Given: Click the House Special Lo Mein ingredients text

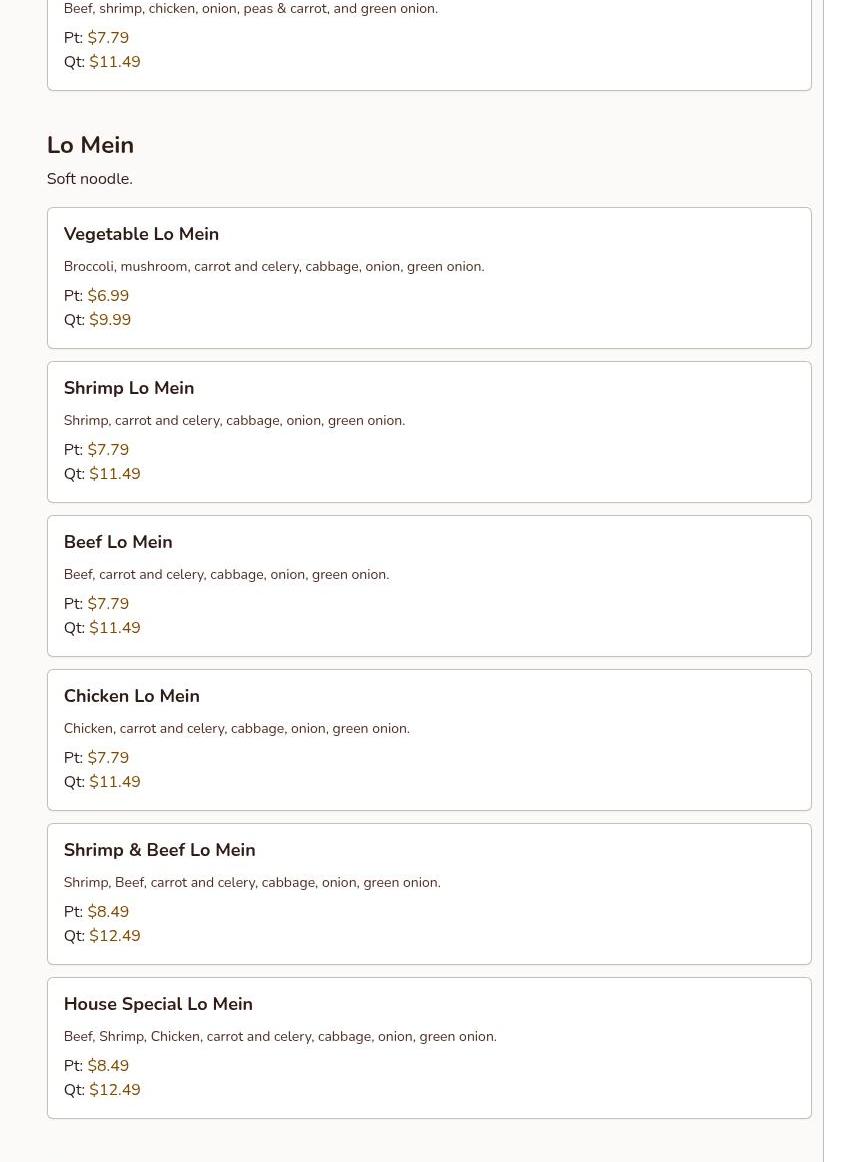Looking at the screenshot, I should [x=280, y=1037].
